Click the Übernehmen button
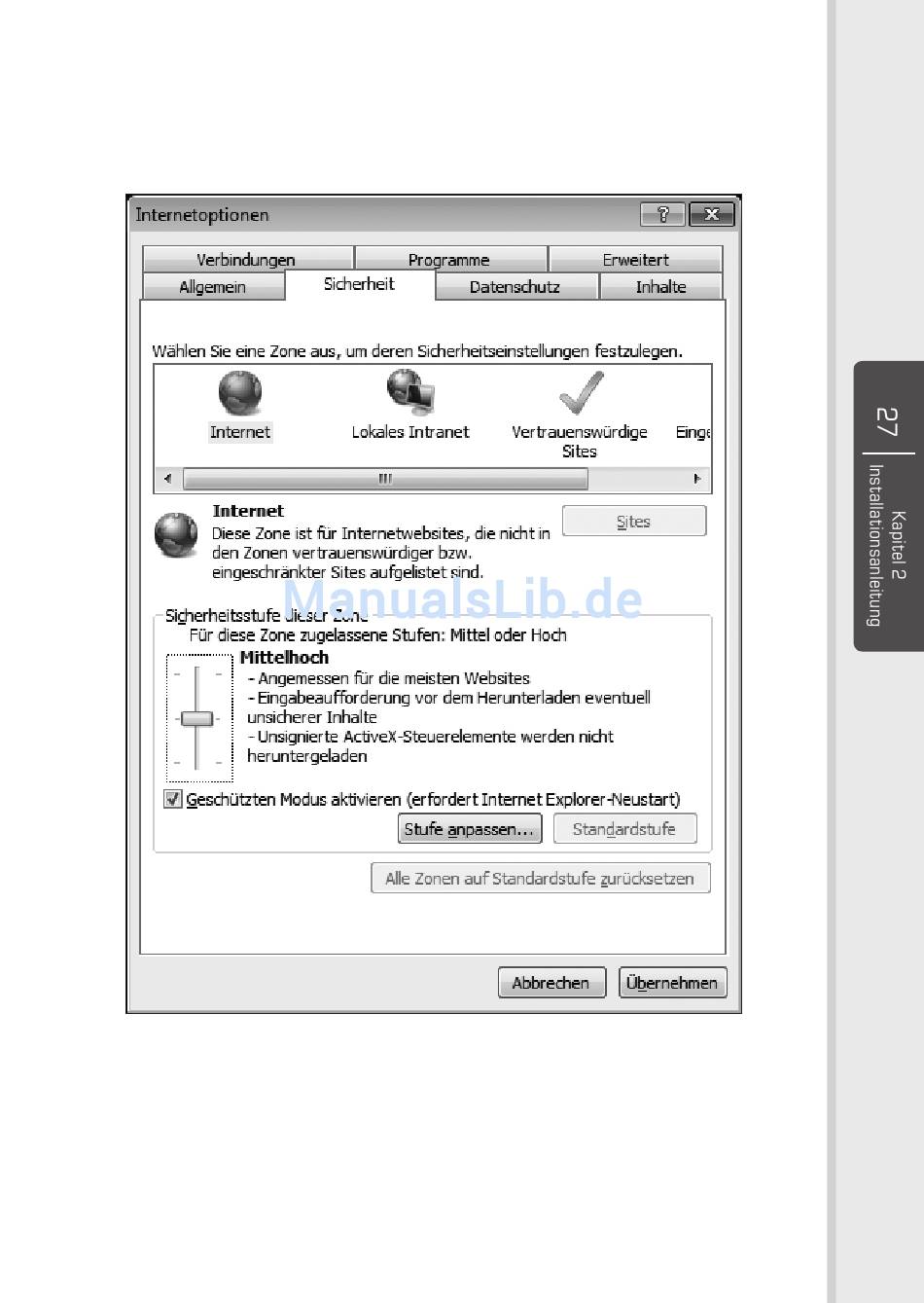Image resolution: width=924 pixels, height=1303 pixels. pos(672,983)
